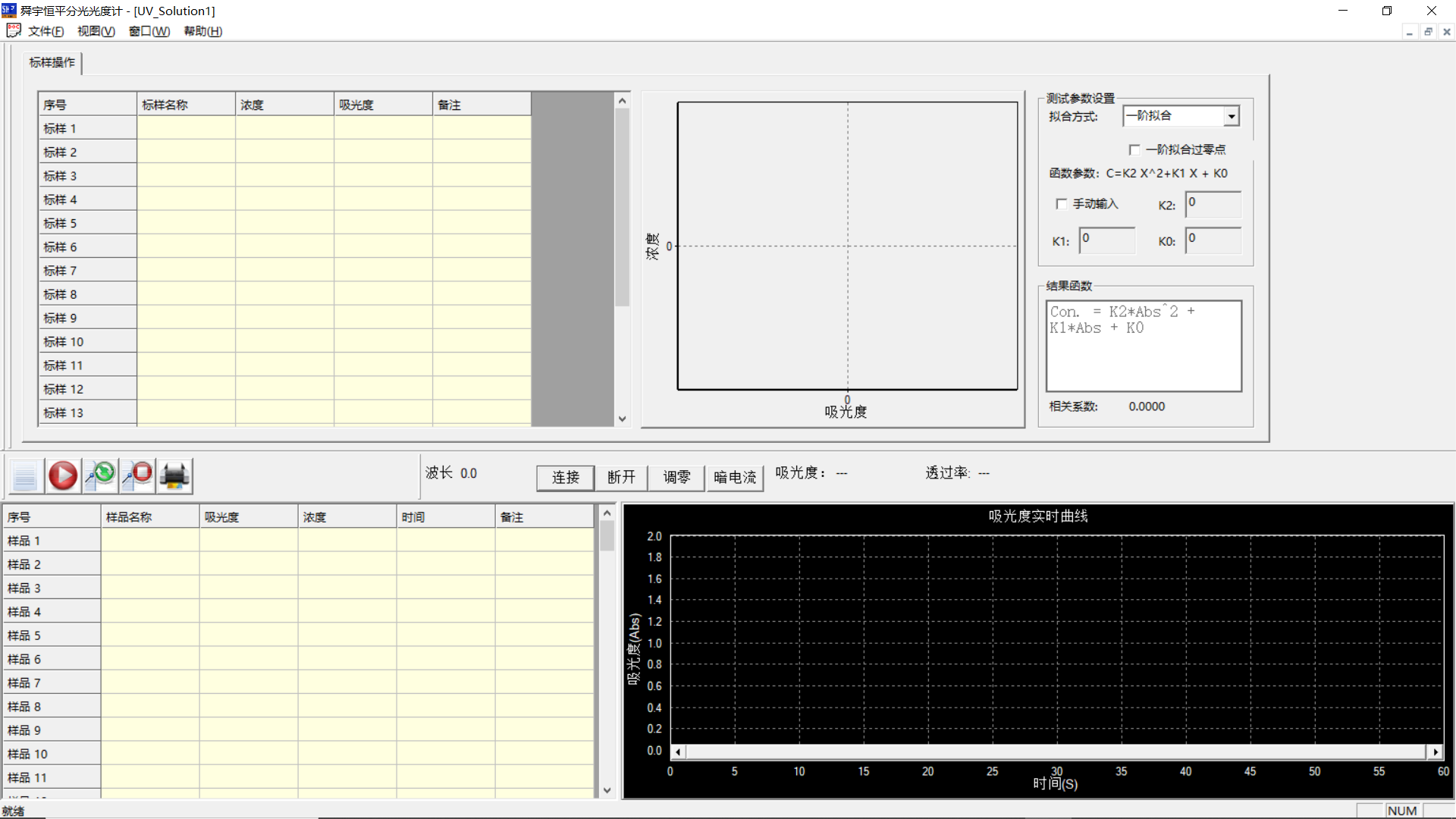Select row 样品 1
Image resolution: width=1456 pixels, height=819 pixels.
tap(52, 541)
